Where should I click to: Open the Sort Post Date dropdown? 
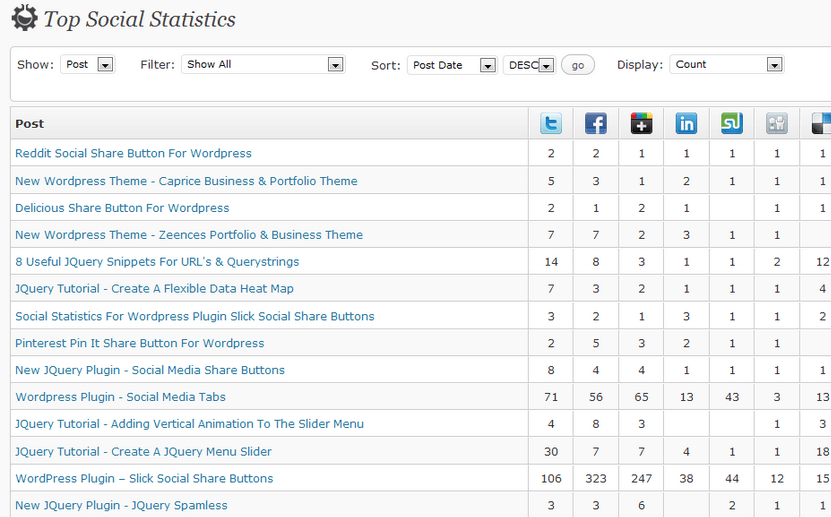tap(452, 65)
